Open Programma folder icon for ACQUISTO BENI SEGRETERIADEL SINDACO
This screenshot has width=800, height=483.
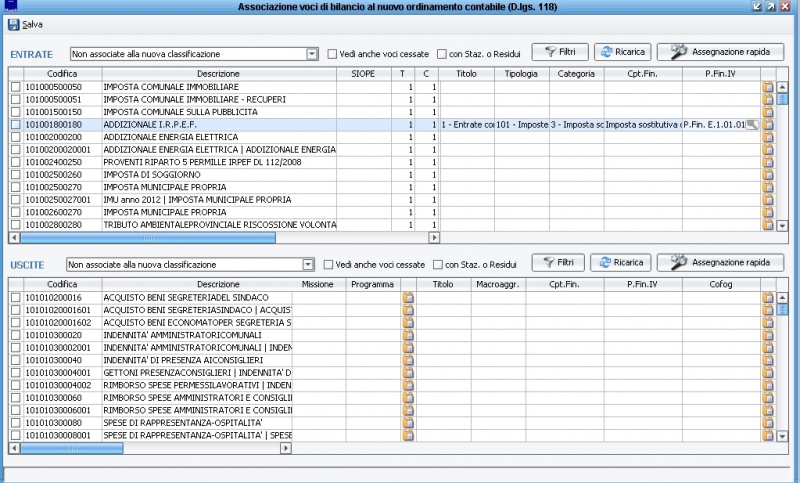tap(408, 298)
